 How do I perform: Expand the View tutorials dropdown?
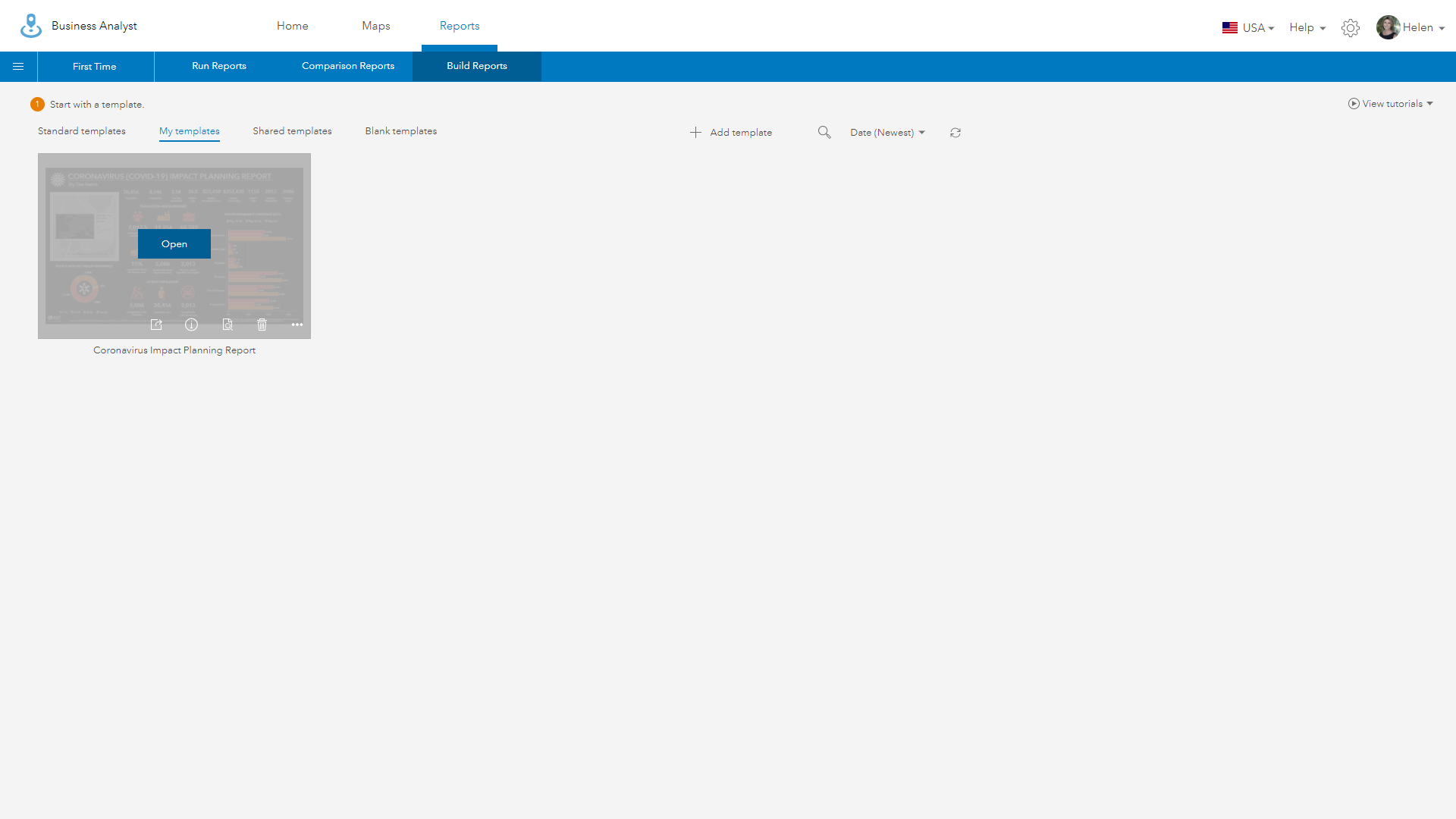[x=1392, y=103]
